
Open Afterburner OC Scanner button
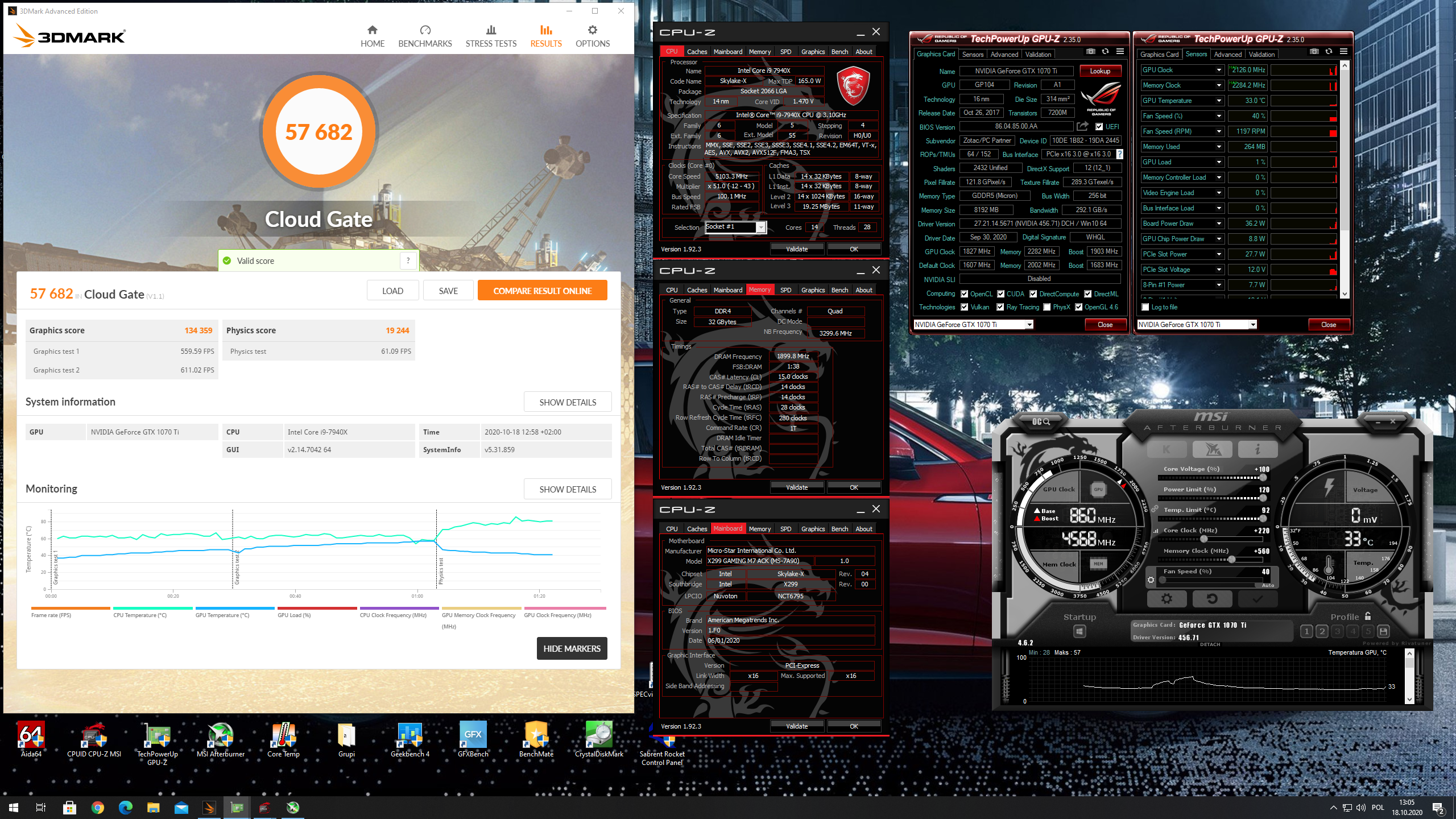(x=1040, y=421)
